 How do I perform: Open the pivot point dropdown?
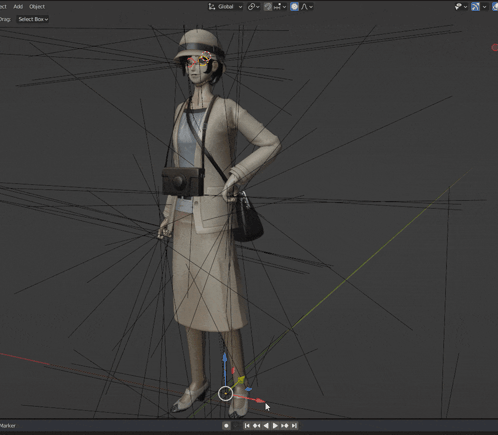254,7
